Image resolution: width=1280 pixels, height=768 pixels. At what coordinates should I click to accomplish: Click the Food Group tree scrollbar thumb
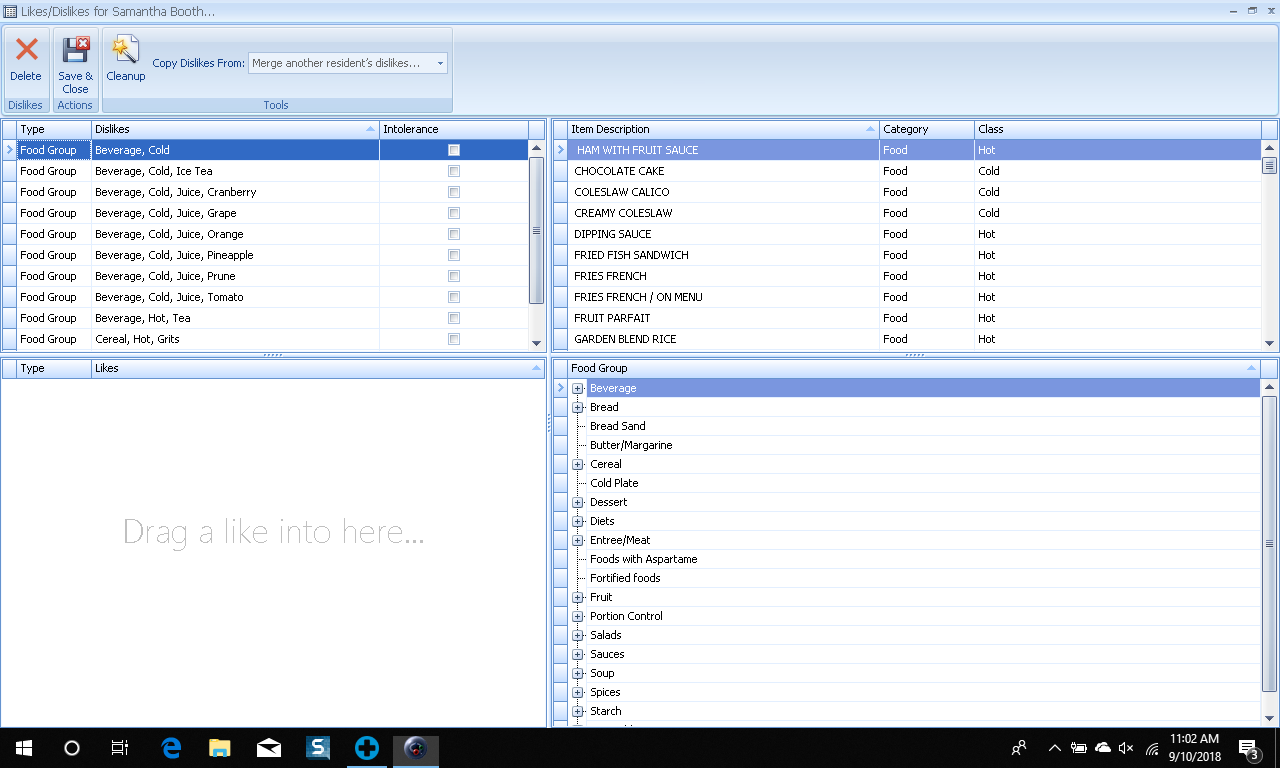[1270, 544]
